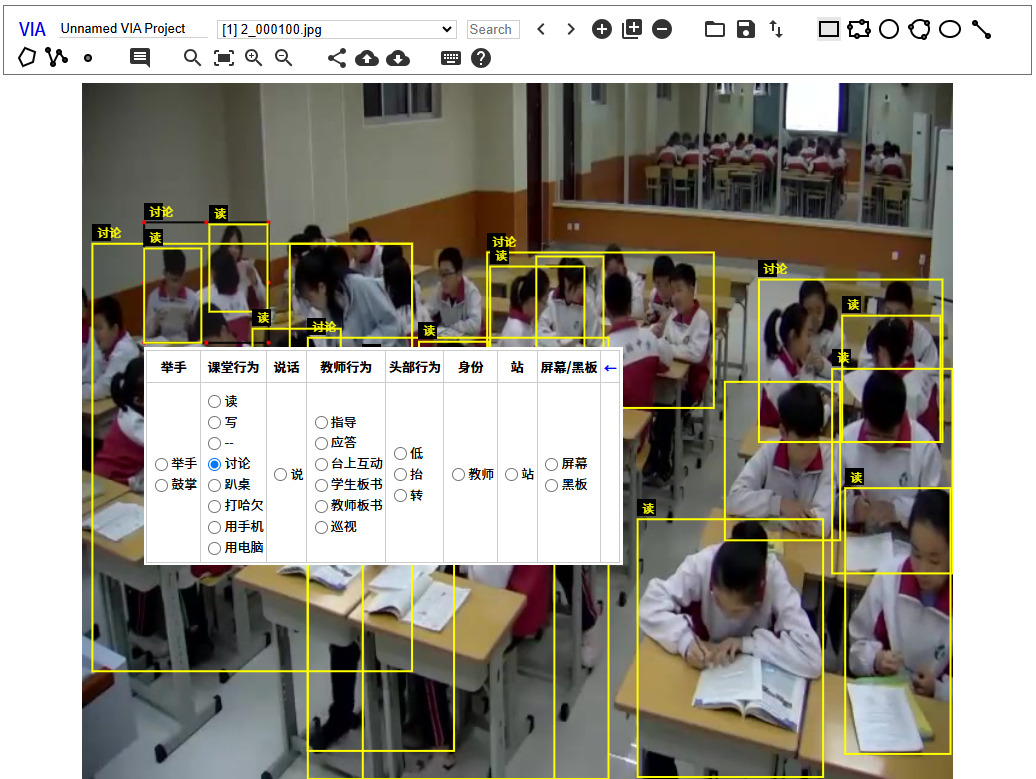Screen dimensions: 1036x779
Task: Fit image to screen icon
Action: coord(224,58)
